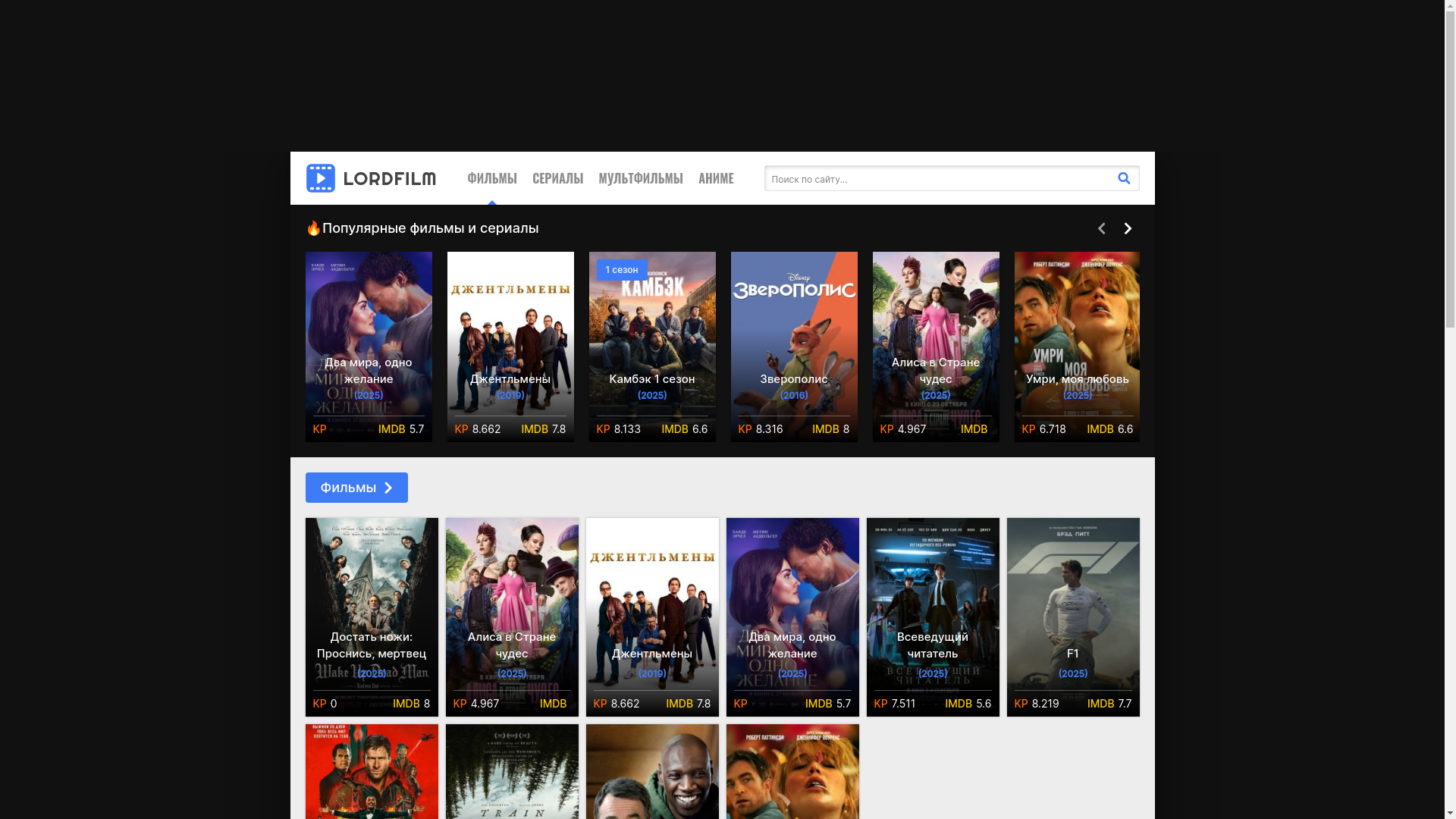Open carousel poster Джентльмены 2019
1456x819 pixels.
[x=510, y=347]
